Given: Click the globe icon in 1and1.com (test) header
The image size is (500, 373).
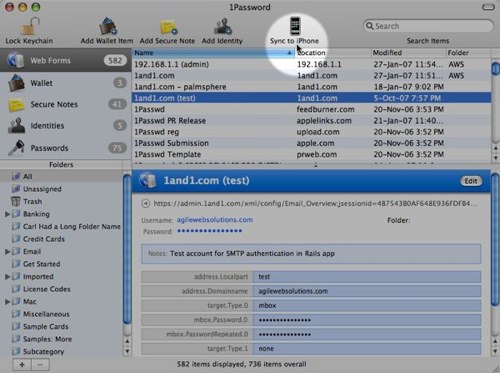Looking at the screenshot, I should 147,180.
